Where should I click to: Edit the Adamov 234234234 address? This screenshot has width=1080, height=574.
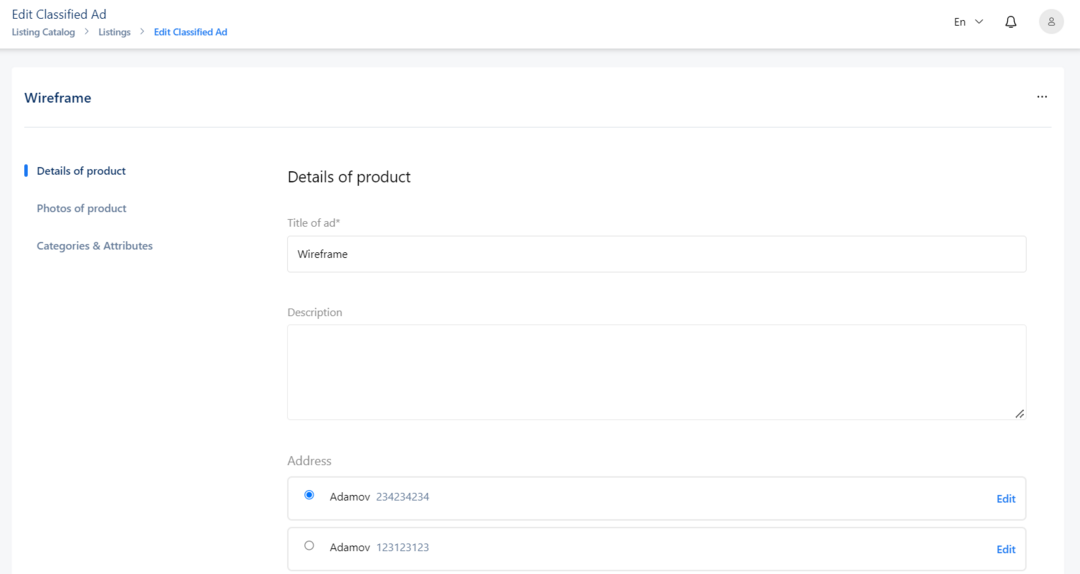point(1006,499)
